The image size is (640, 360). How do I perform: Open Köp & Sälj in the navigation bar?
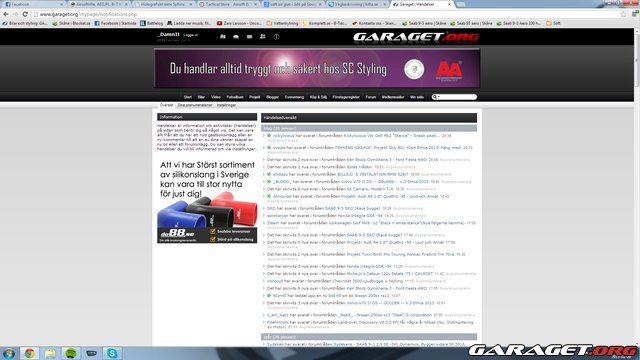point(318,97)
